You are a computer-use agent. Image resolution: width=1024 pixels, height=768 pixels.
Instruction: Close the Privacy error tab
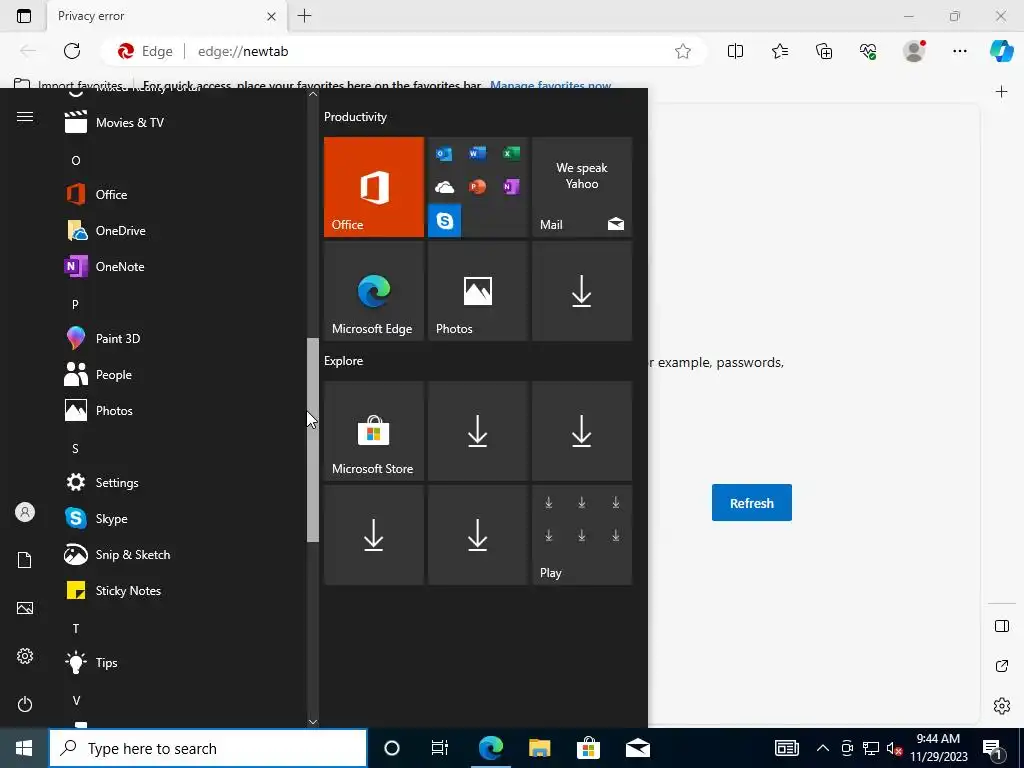pos(272,16)
